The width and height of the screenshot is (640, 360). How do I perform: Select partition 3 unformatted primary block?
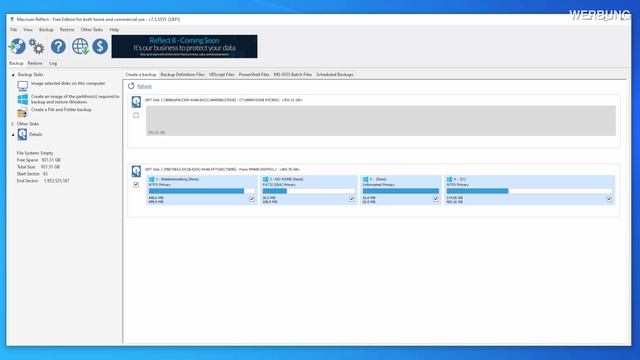click(400, 190)
